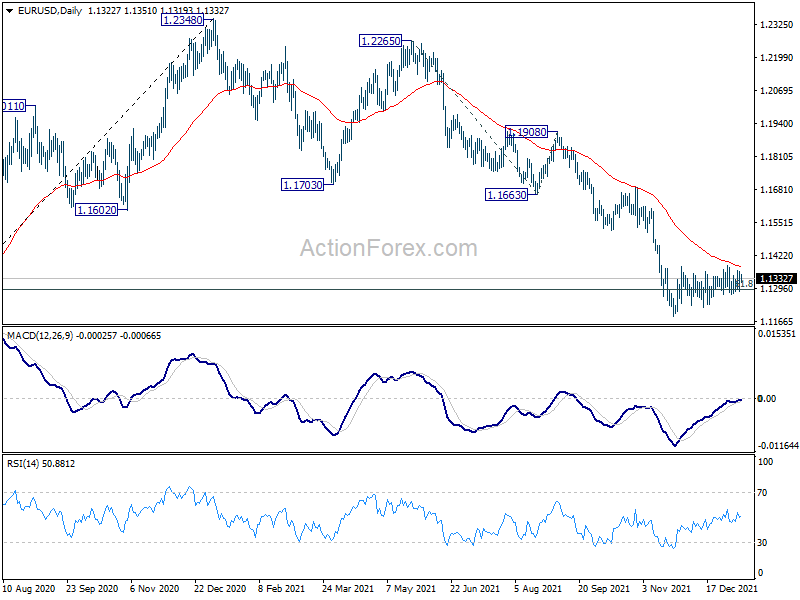Image resolution: width=800 pixels, height=600 pixels.
Task: Click the 7 May 2021 date marker
Action: tap(411, 588)
